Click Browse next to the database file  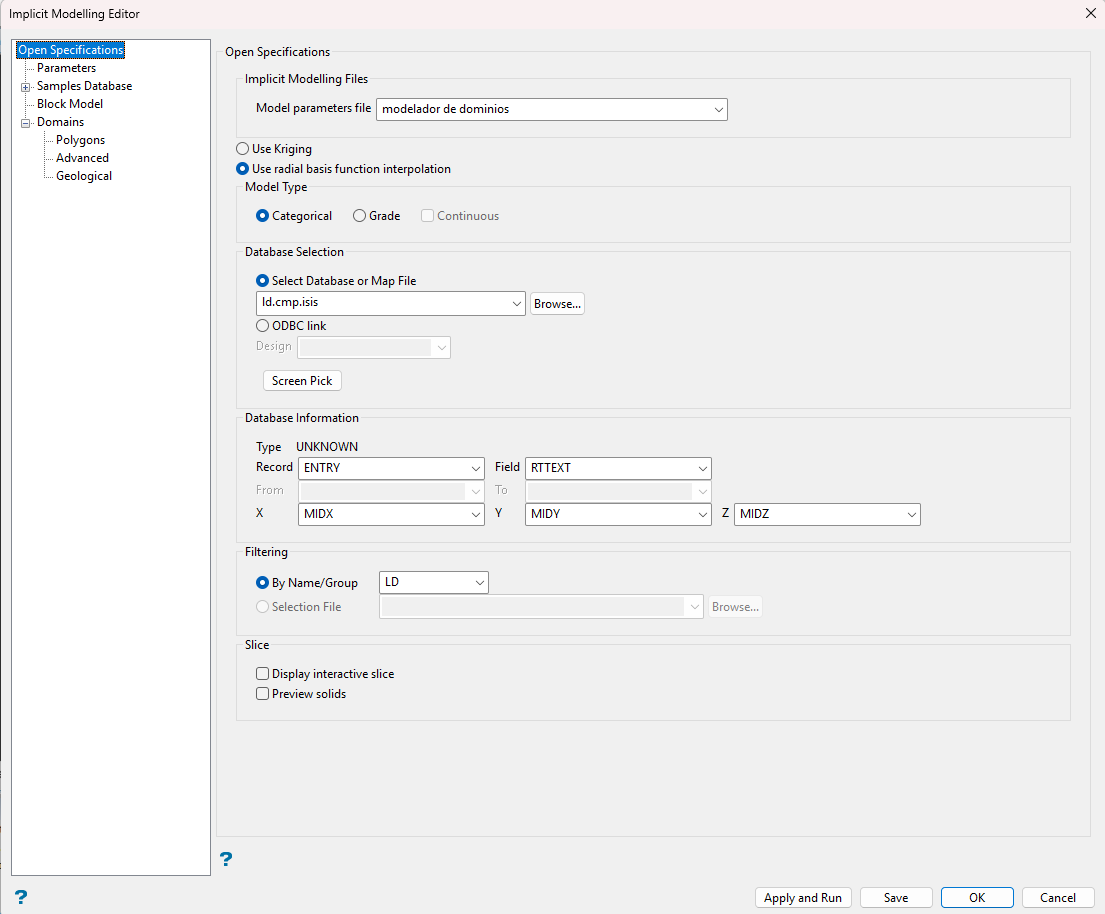coord(557,304)
